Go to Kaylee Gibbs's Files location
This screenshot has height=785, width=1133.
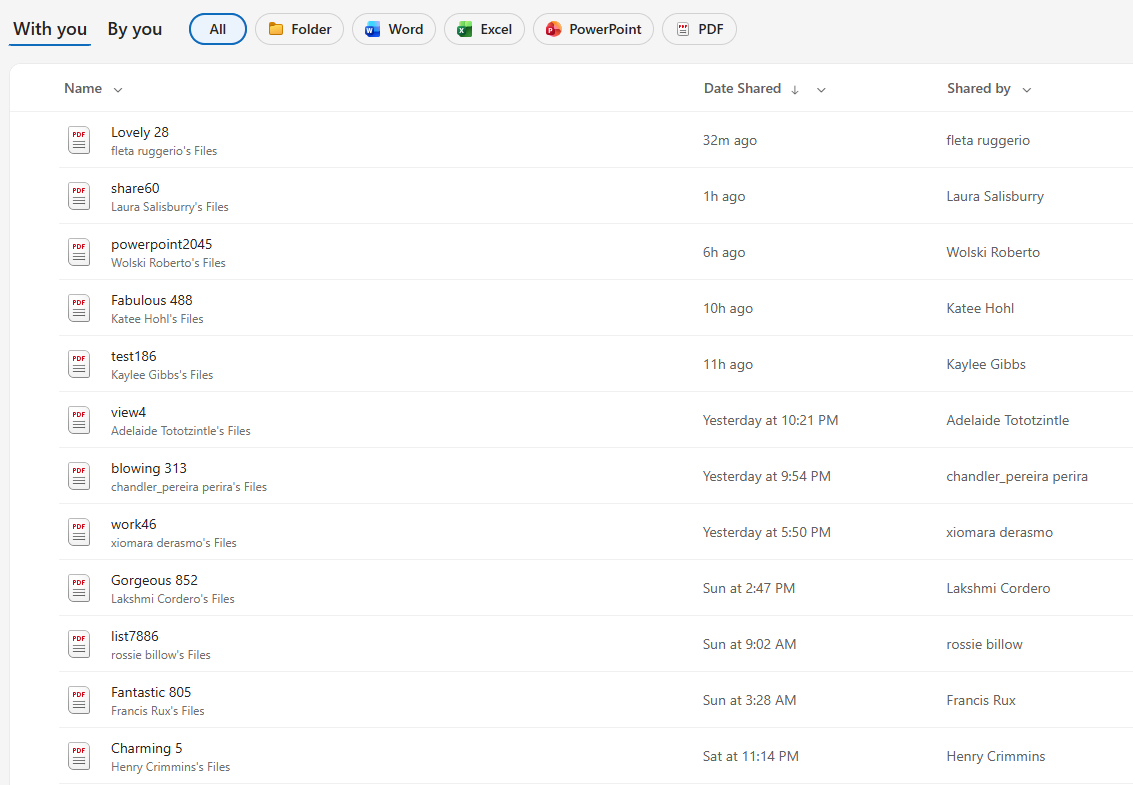[x=162, y=375]
